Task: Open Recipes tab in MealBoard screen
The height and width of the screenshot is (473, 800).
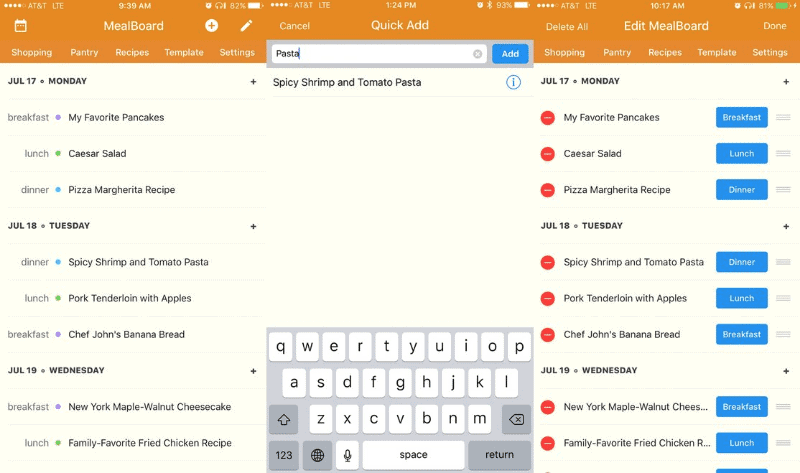Action: pos(132,53)
